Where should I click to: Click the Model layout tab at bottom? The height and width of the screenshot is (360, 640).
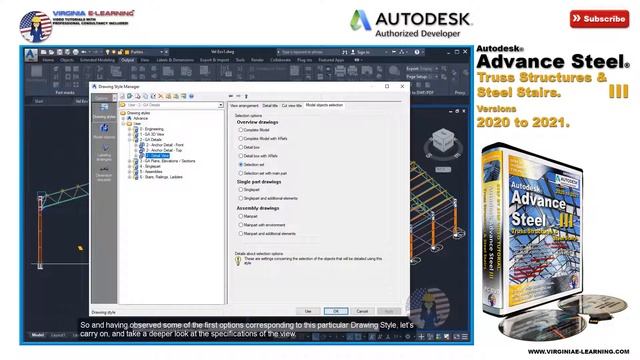[38, 335]
